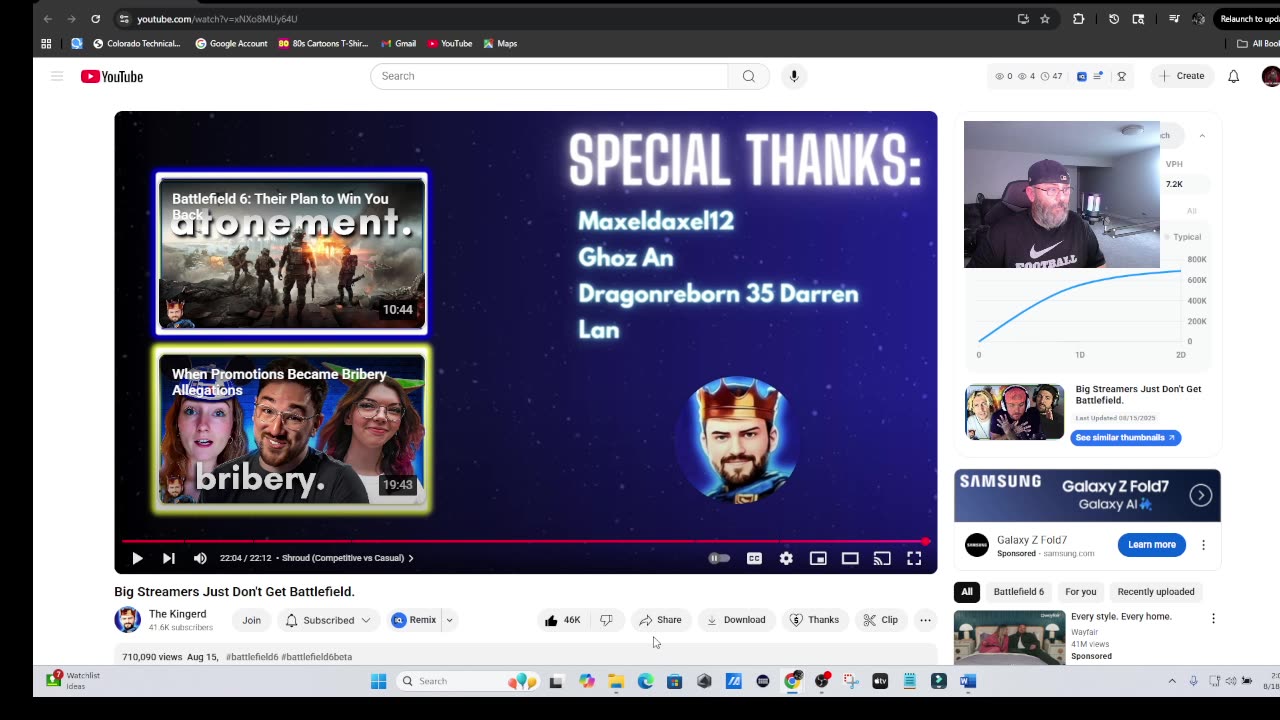The height and width of the screenshot is (720, 1280).
Task: Open The Kingerd channel avatar
Action: point(127,620)
